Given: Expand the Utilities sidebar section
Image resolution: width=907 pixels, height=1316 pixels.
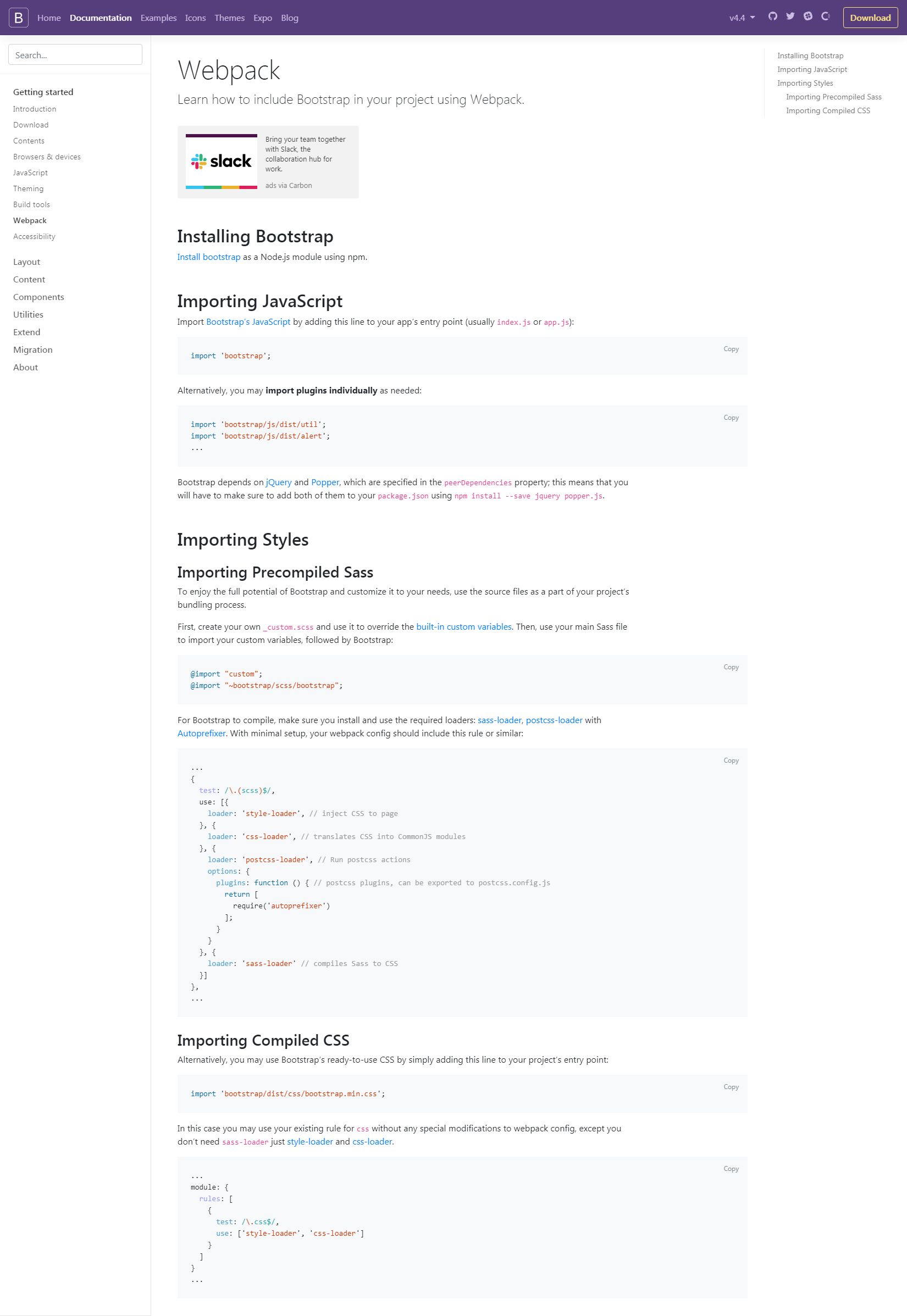Looking at the screenshot, I should coord(29,315).
